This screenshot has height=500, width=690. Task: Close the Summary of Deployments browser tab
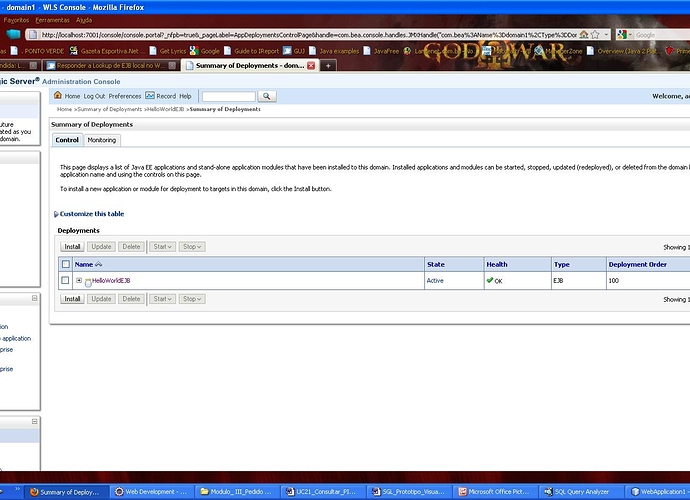311,66
